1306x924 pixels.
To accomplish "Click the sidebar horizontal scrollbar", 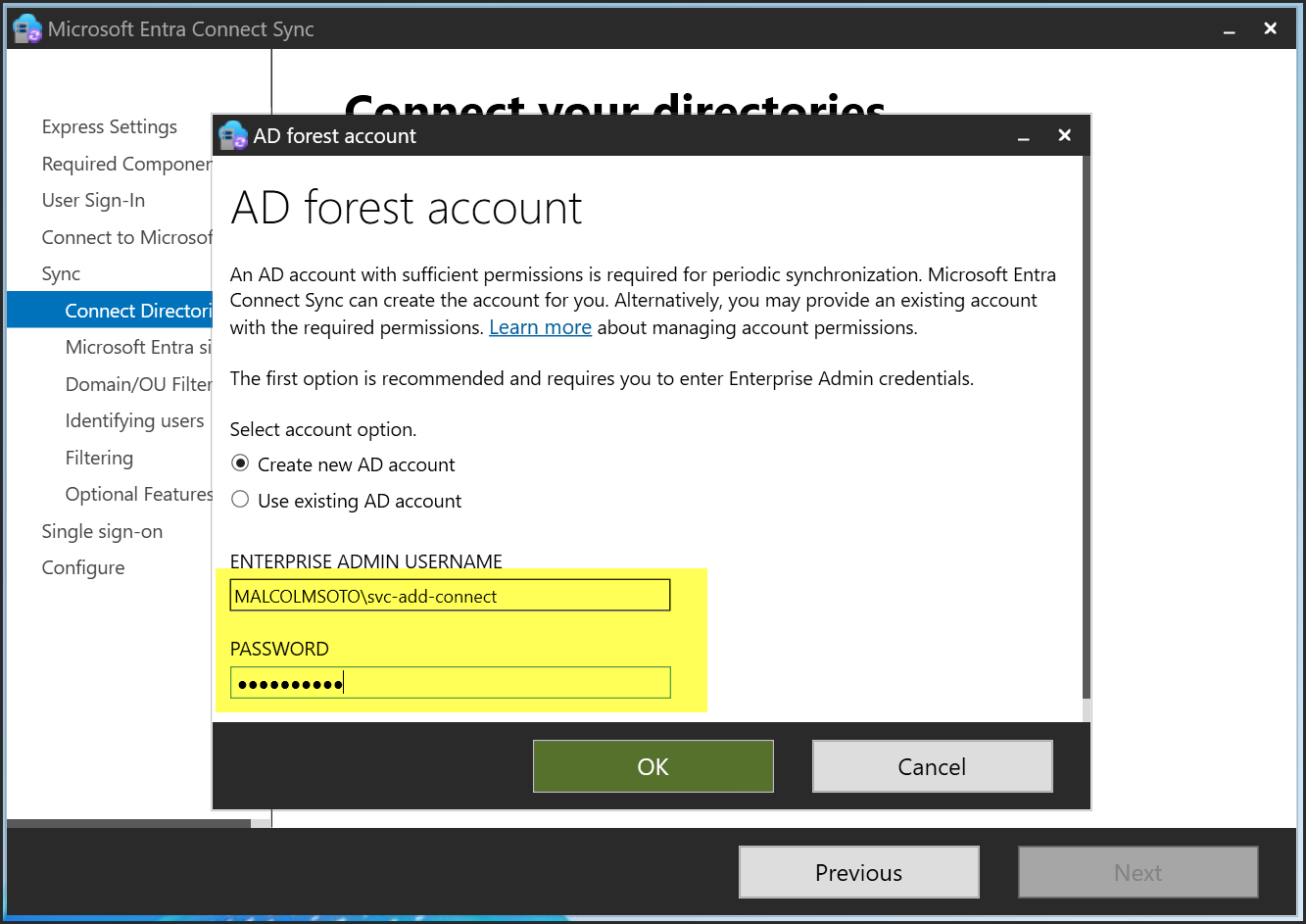I will point(128,823).
